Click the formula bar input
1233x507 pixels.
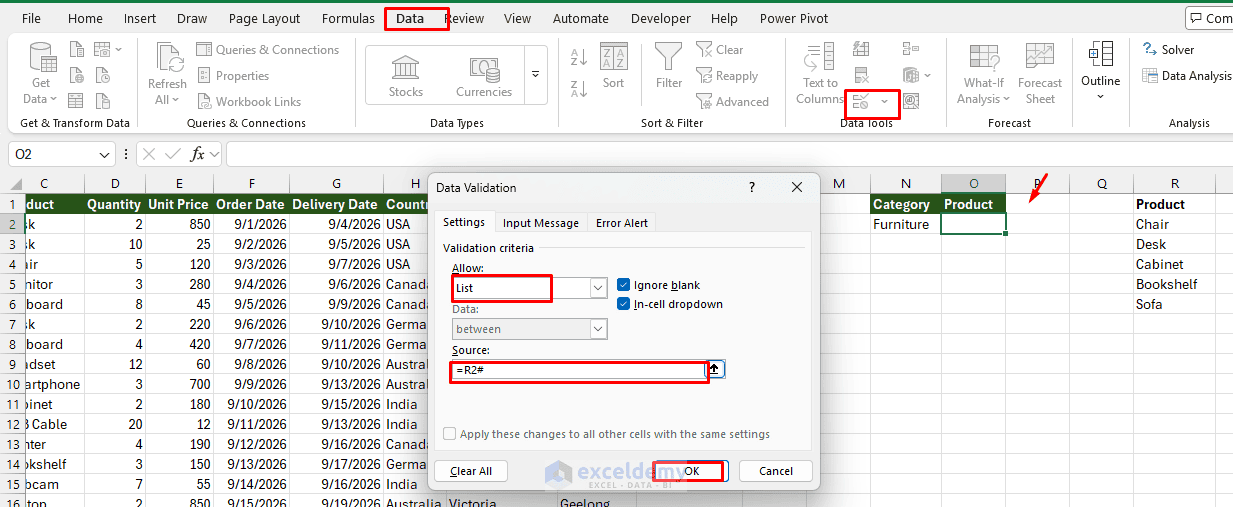pyautogui.click(x=729, y=154)
